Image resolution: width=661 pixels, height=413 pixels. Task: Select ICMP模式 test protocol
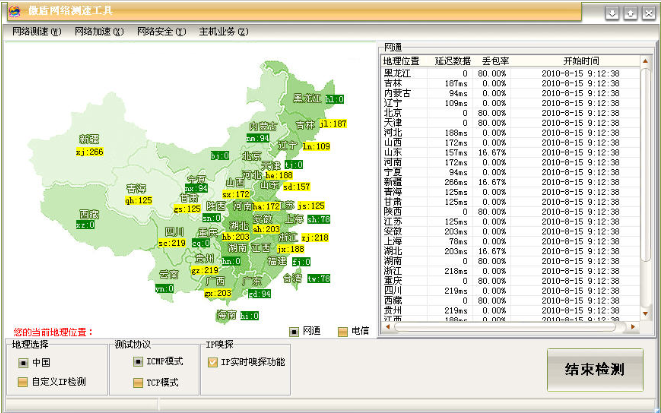[x=158, y=362]
